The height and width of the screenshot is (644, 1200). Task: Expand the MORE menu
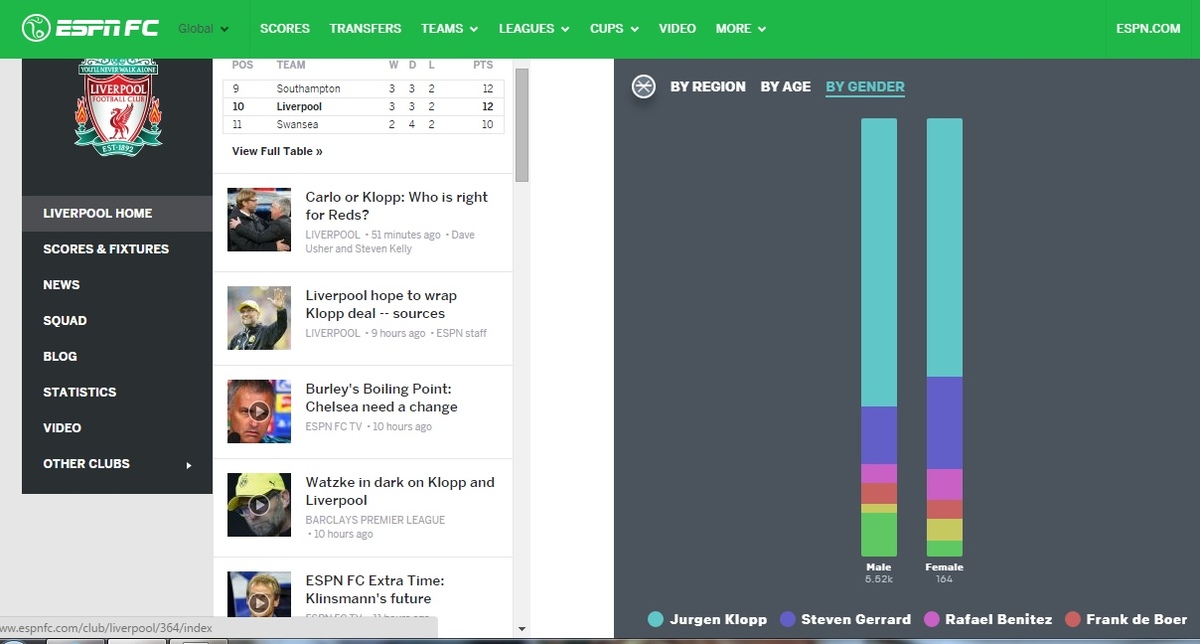(x=741, y=29)
